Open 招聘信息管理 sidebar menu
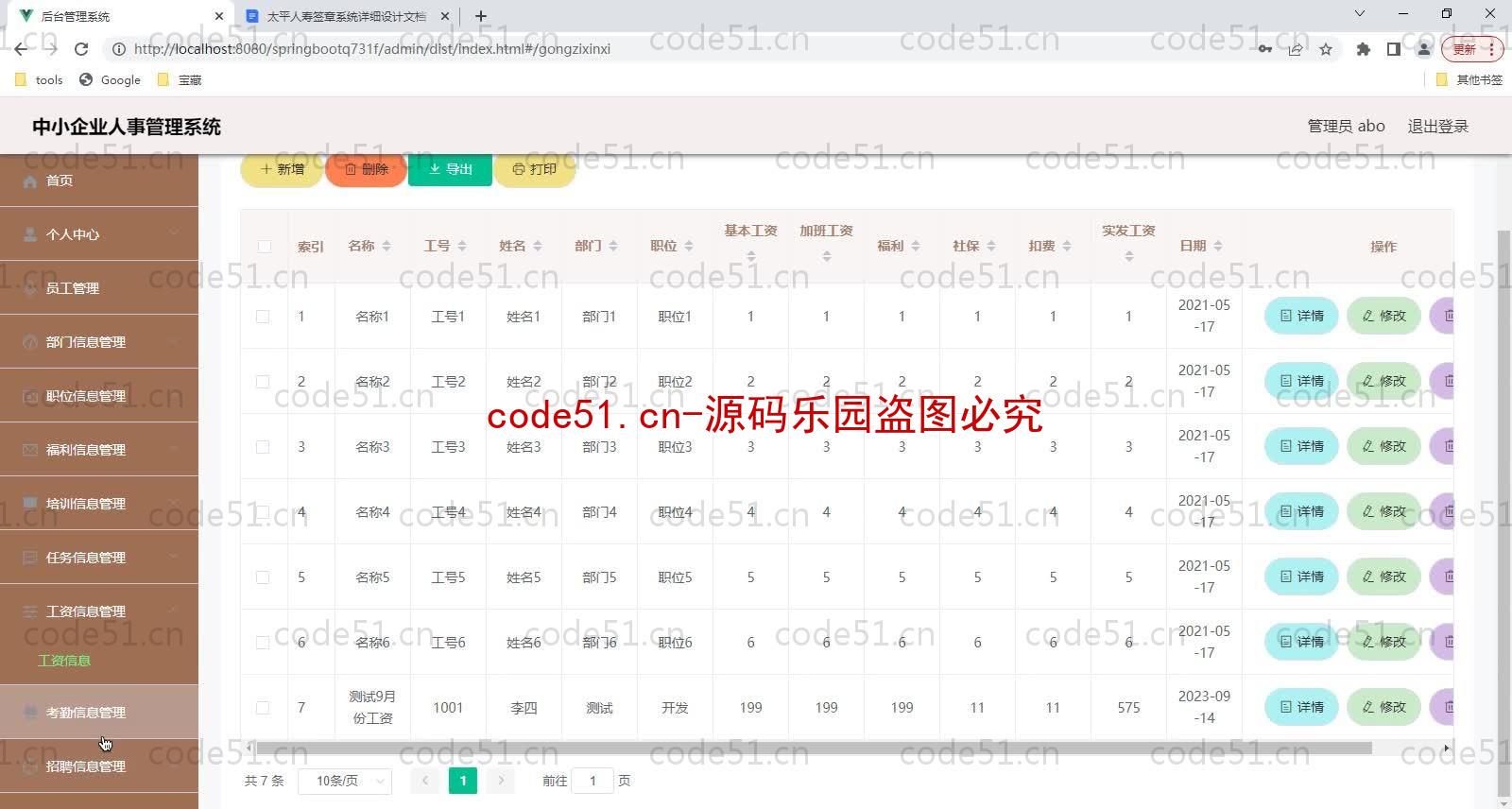This screenshot has width=1512, height=809. [99, 766]
